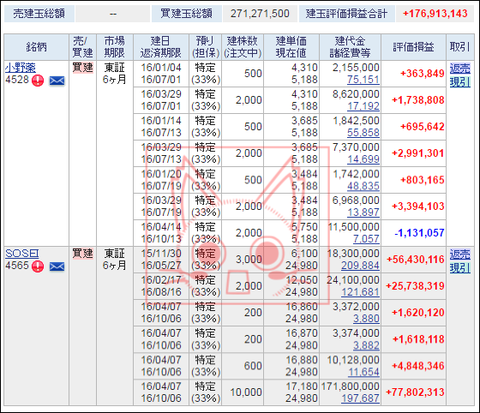
Task: Open expense link 17,192
Action: [x=363, y=106]
